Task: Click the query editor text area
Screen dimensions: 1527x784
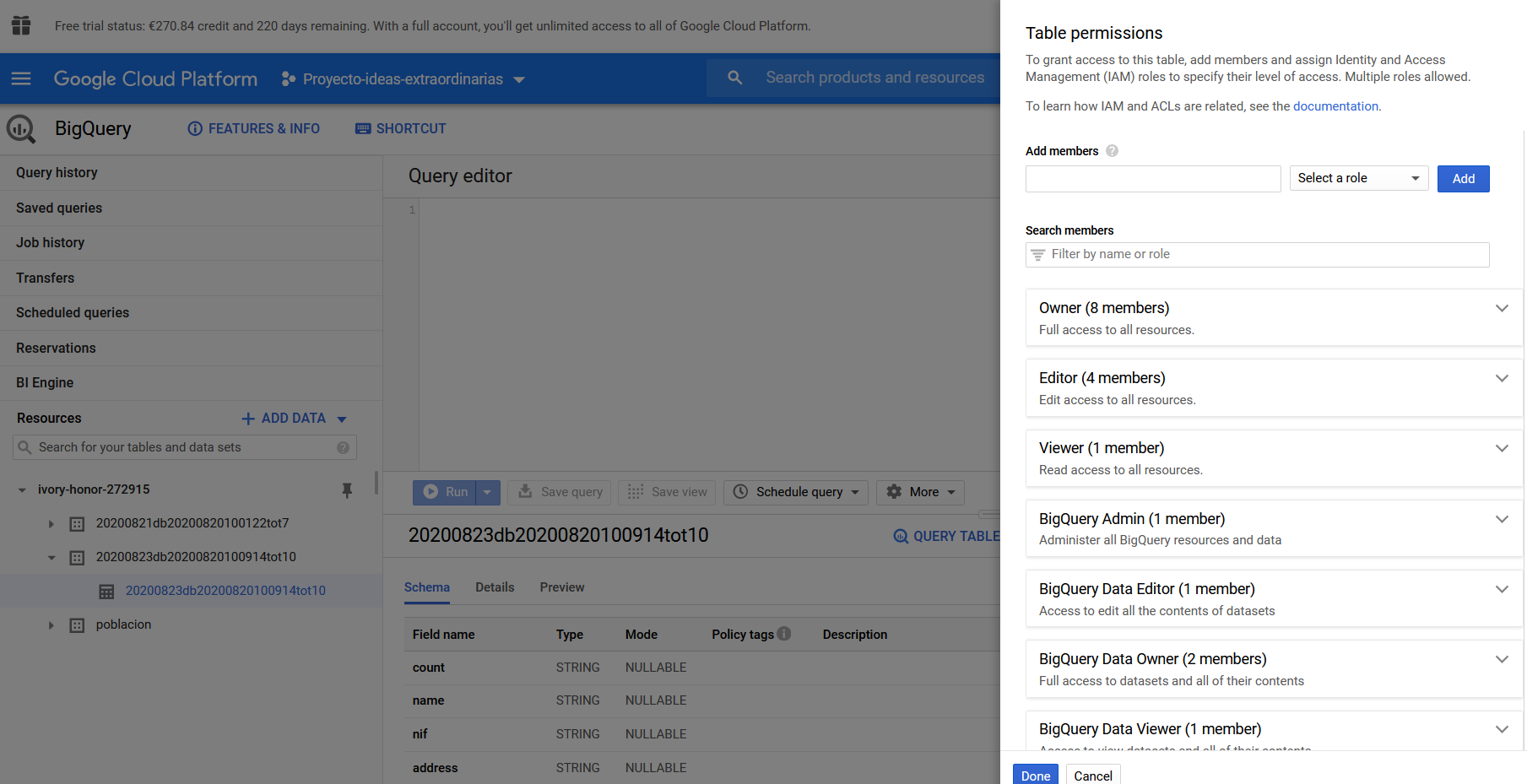Action: coord(709,334)
